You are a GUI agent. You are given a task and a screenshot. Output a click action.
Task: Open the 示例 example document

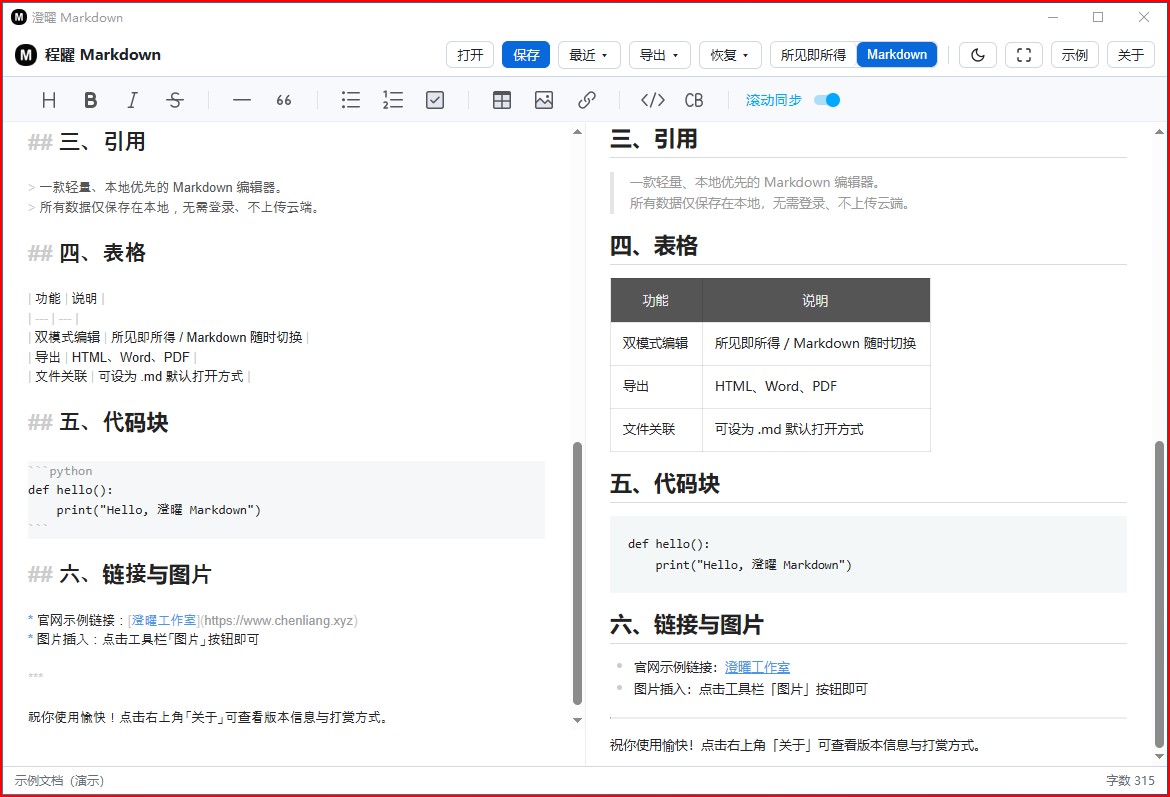click(x=1074, y=54)
